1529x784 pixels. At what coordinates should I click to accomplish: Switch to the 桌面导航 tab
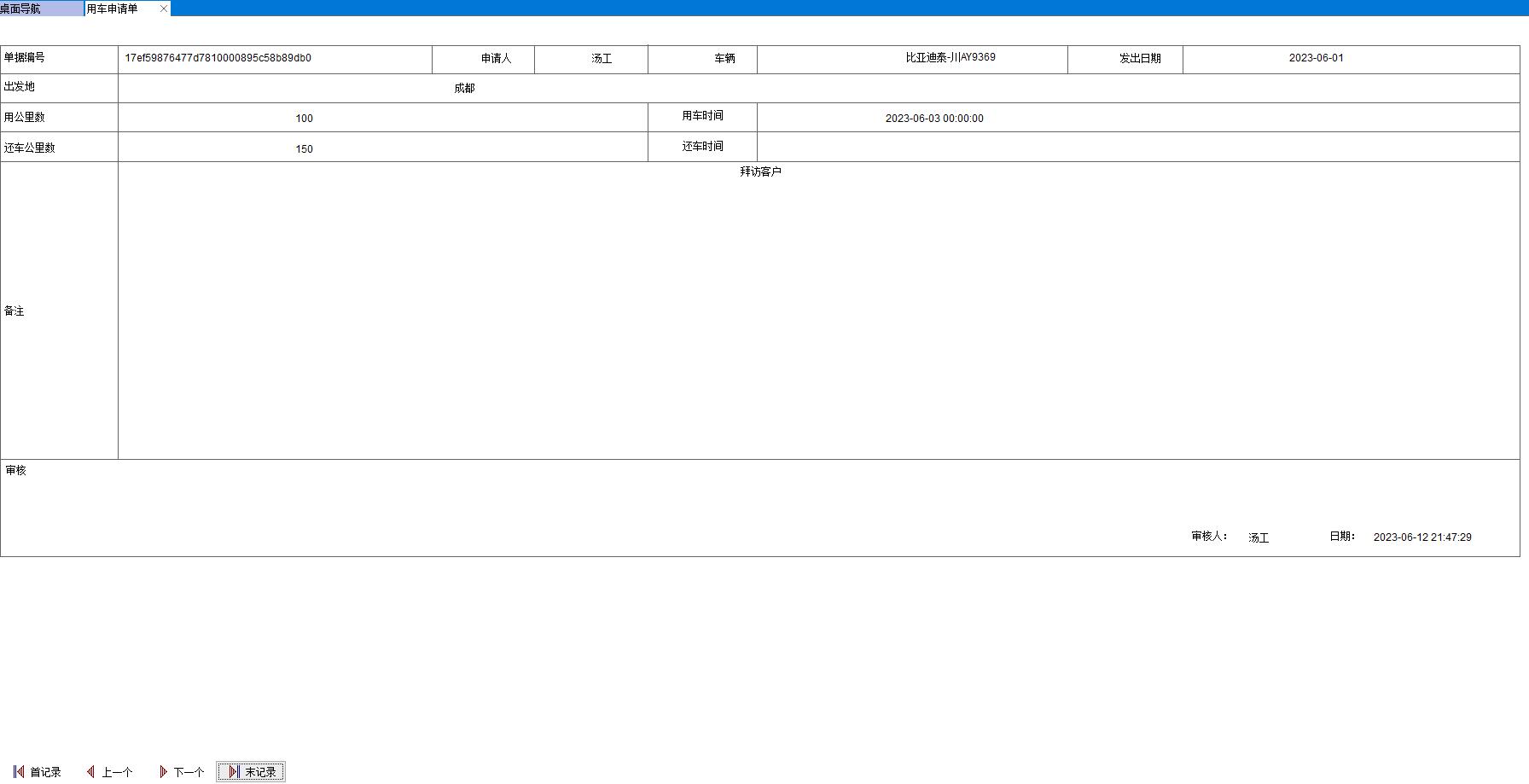click(x=41, y=9)
